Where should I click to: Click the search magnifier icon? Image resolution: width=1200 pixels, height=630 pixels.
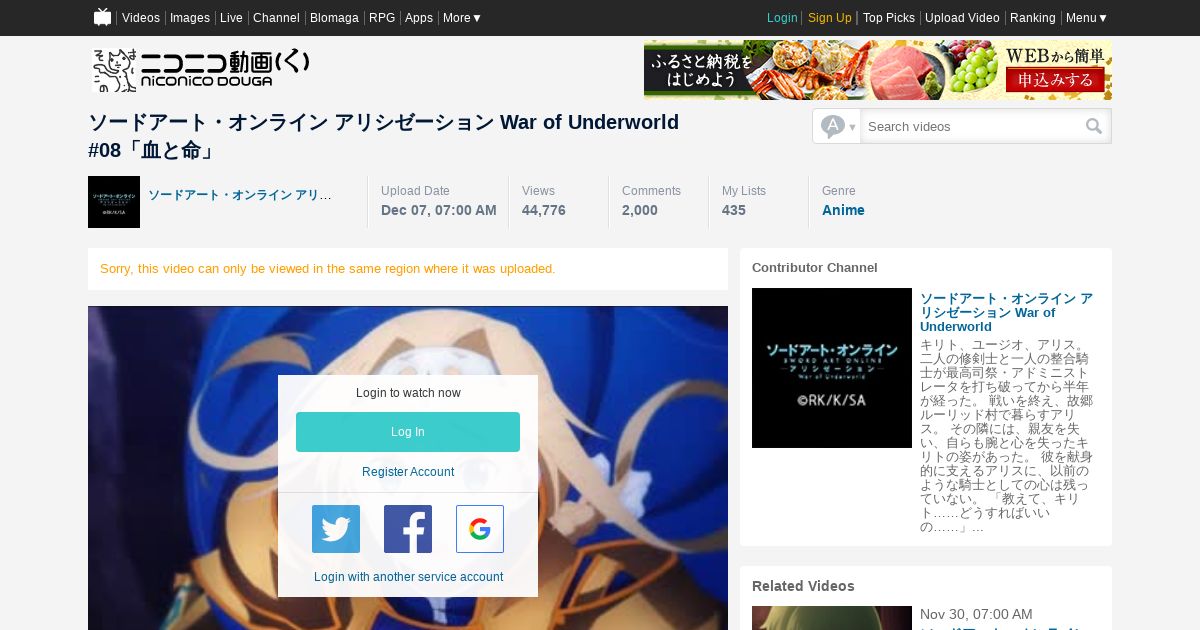point(1094,126)
